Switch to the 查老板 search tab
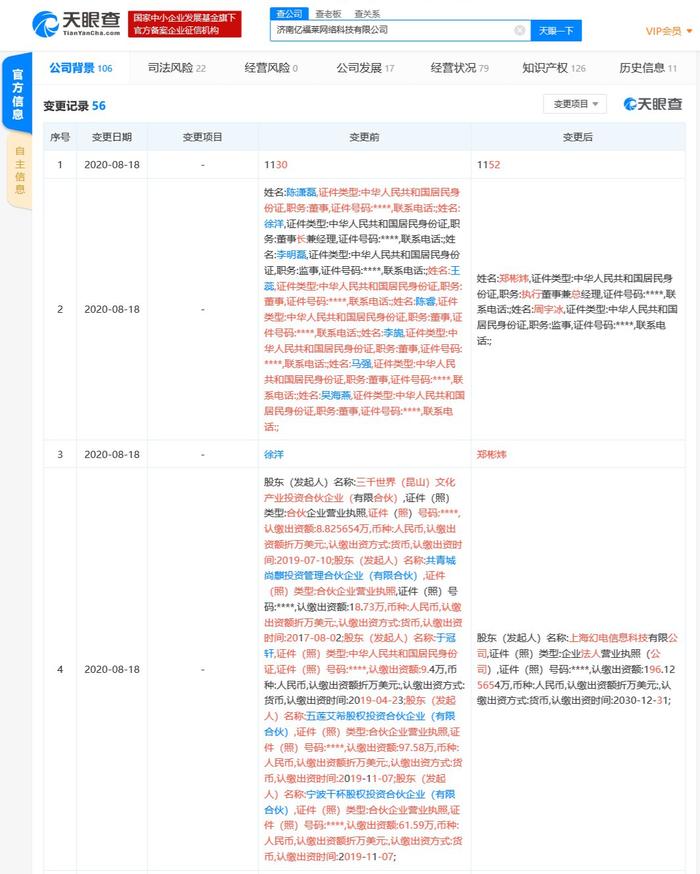 click(328, 13)
